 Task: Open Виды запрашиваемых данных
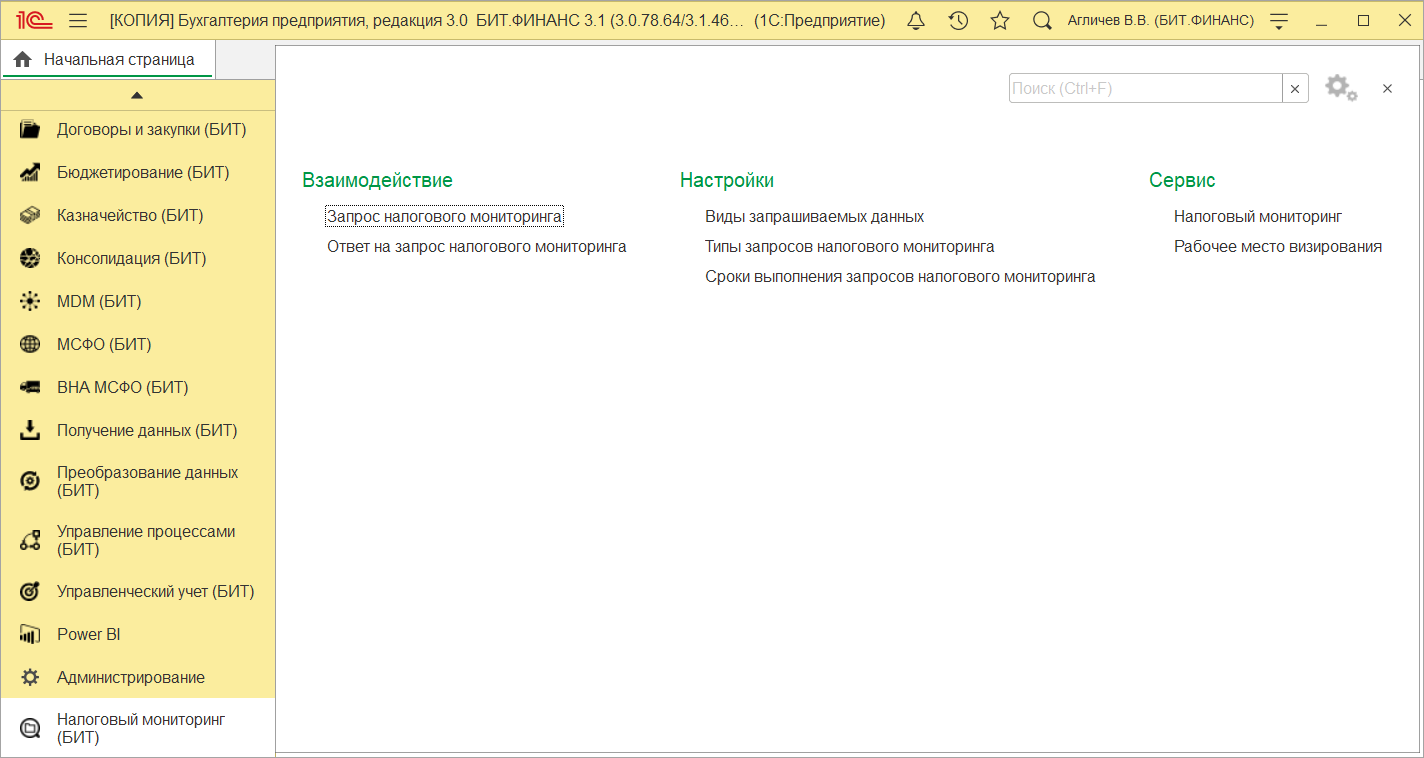[814, 216]
